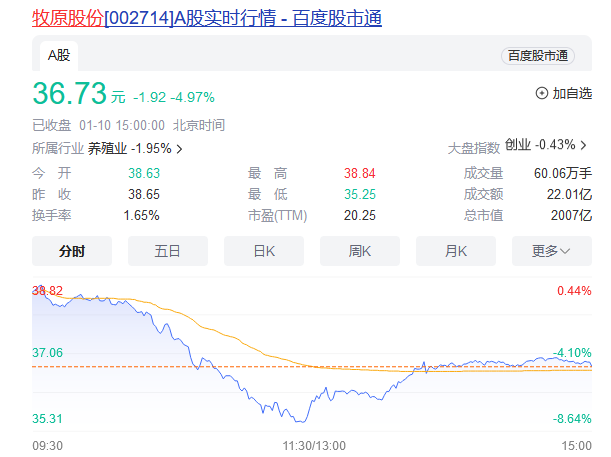Click the chart's -4.10% axis label
This screenshot has height=457, width=611.
[x=572, y=353]
